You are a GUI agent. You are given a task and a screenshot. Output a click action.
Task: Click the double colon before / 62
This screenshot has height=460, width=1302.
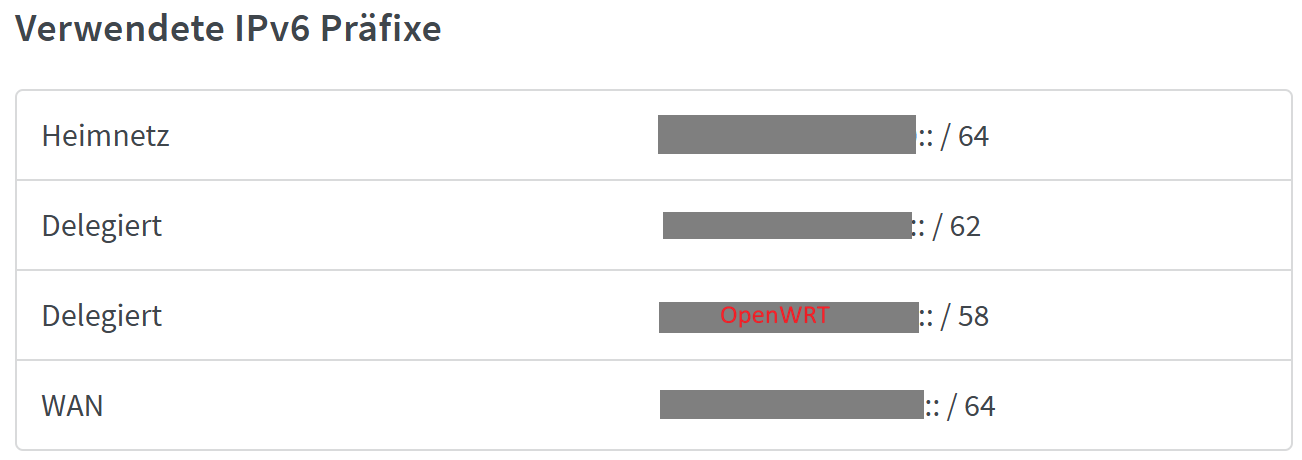coord(918,227)
